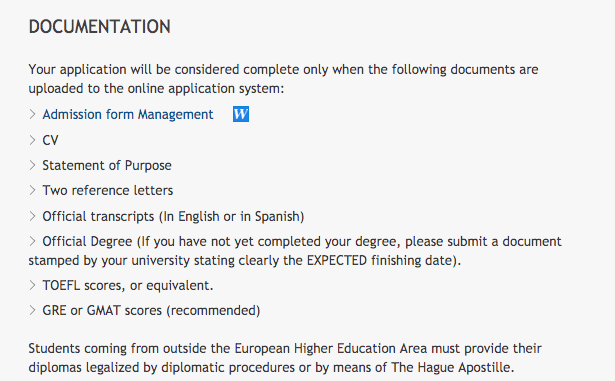Open the Admission form Management link
The height and width of the screenshot is (381, 615).
click(128, 115)
